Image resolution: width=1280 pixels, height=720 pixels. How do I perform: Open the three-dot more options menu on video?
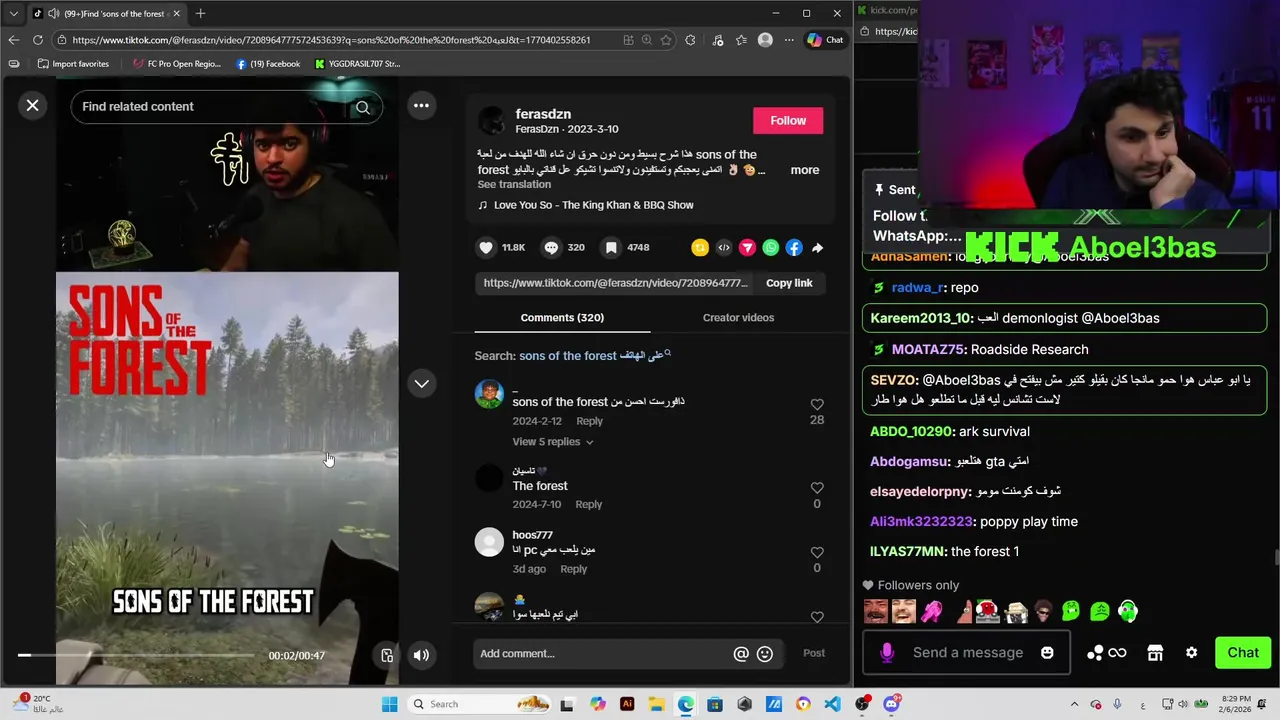(x=421, y=105)
